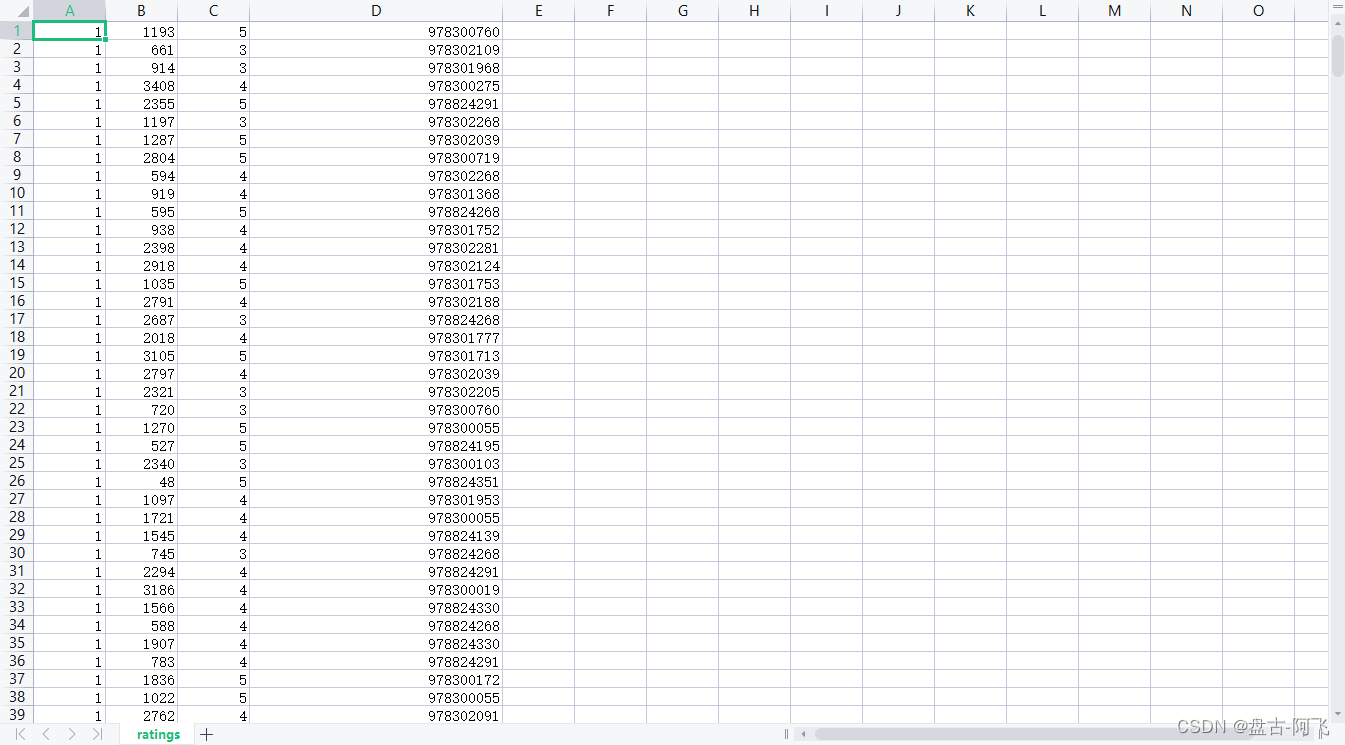1345x745 pixels.
Task: Click timestamp cell 978300019
Action: coord(376,590)
